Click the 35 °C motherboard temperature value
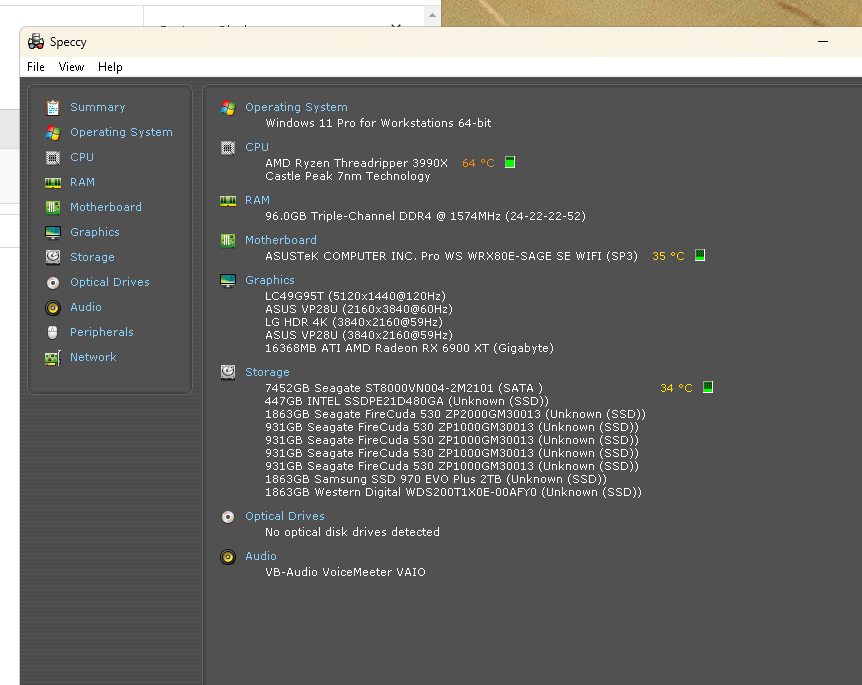Image resolution: width=862 pixels, height=685 pixels. (x=668, y=256)
